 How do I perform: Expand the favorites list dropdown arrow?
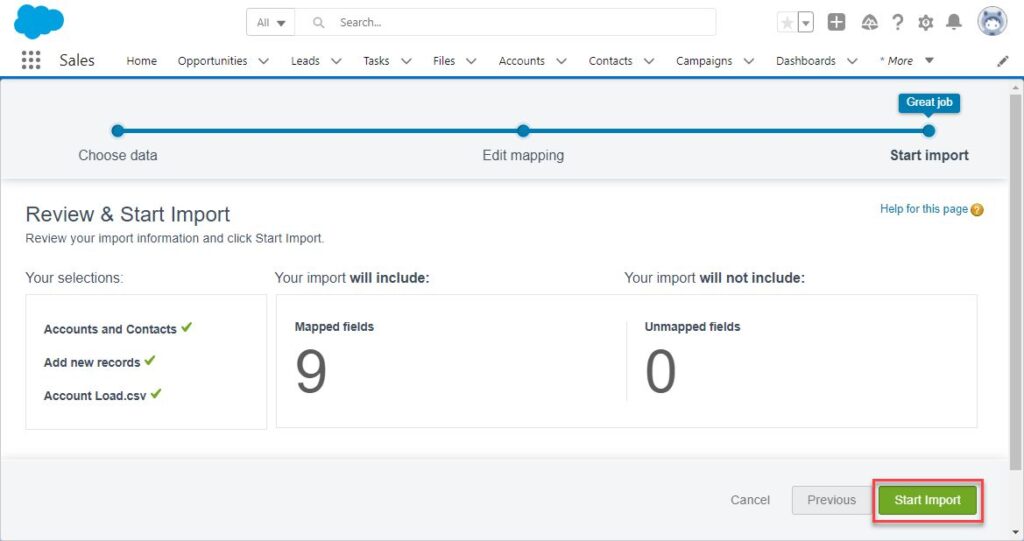[806, 22]
